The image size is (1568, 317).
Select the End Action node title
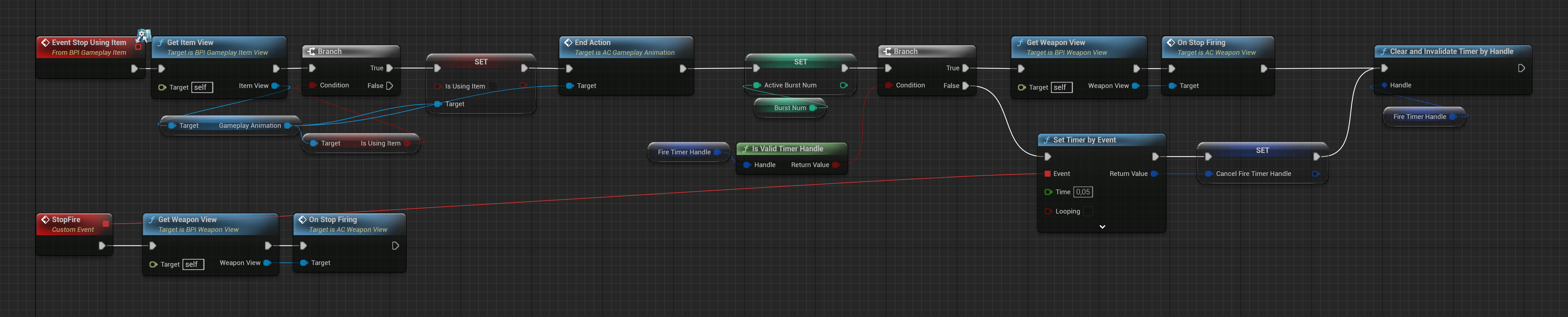pyautogui.click(x=592, y=43)
